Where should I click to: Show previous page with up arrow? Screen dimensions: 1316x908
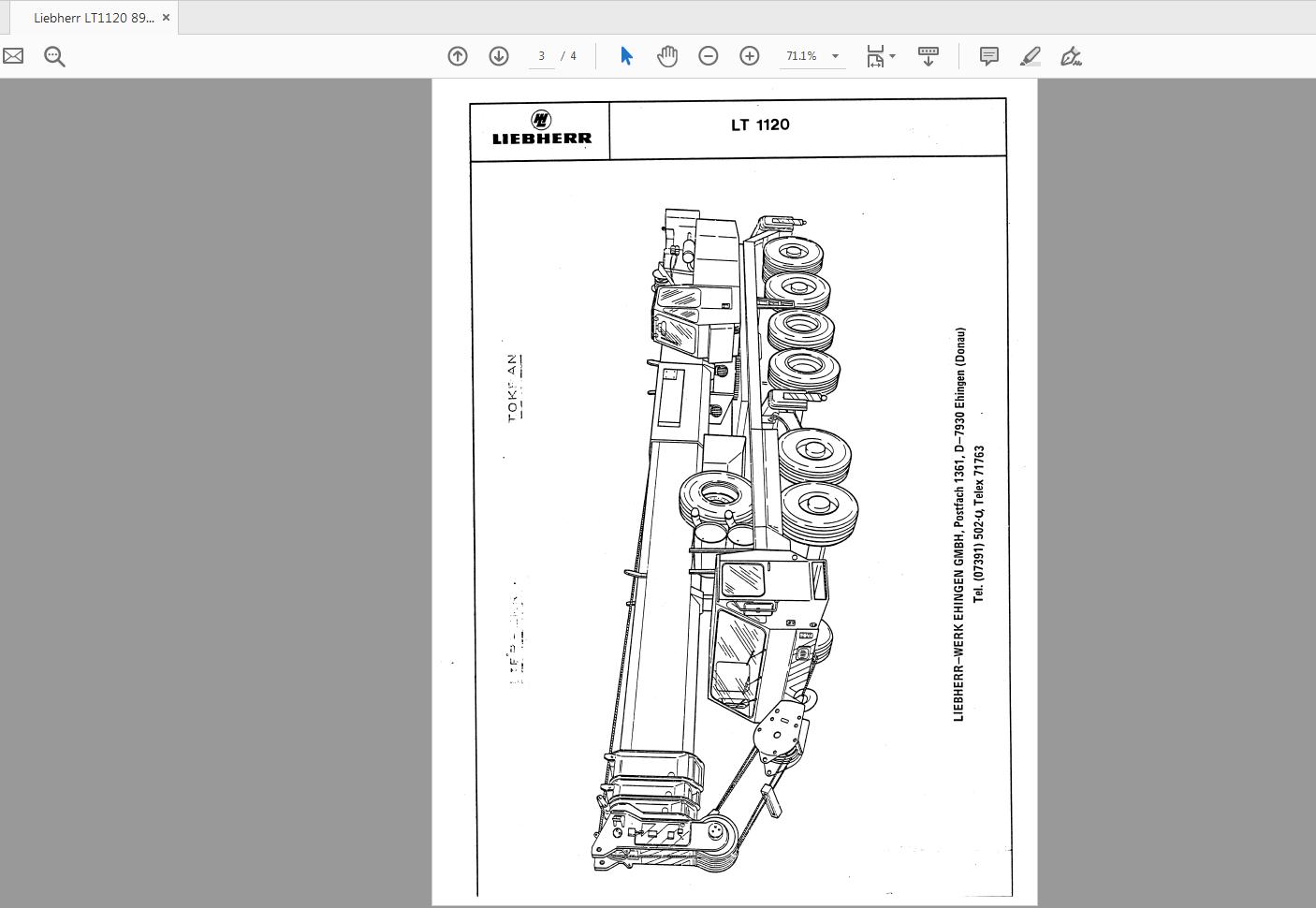(458, 56)
